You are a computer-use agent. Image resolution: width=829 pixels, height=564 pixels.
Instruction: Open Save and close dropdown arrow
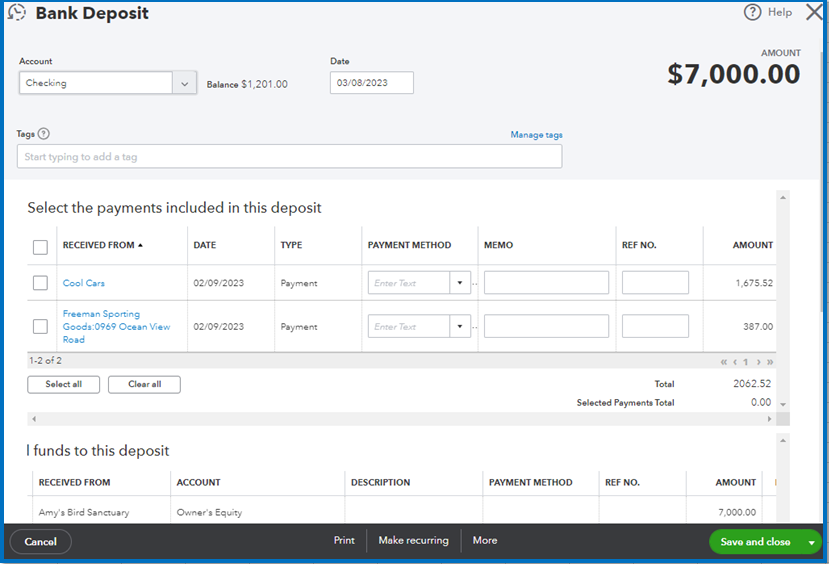click(812, 542)
